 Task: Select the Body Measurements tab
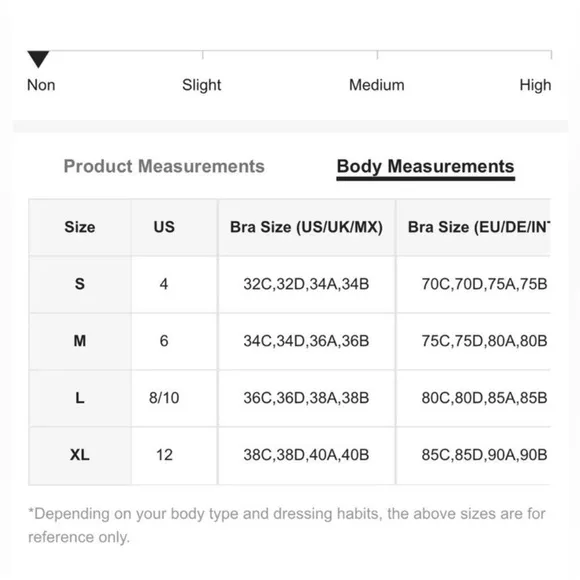click(x=425, y=167)
